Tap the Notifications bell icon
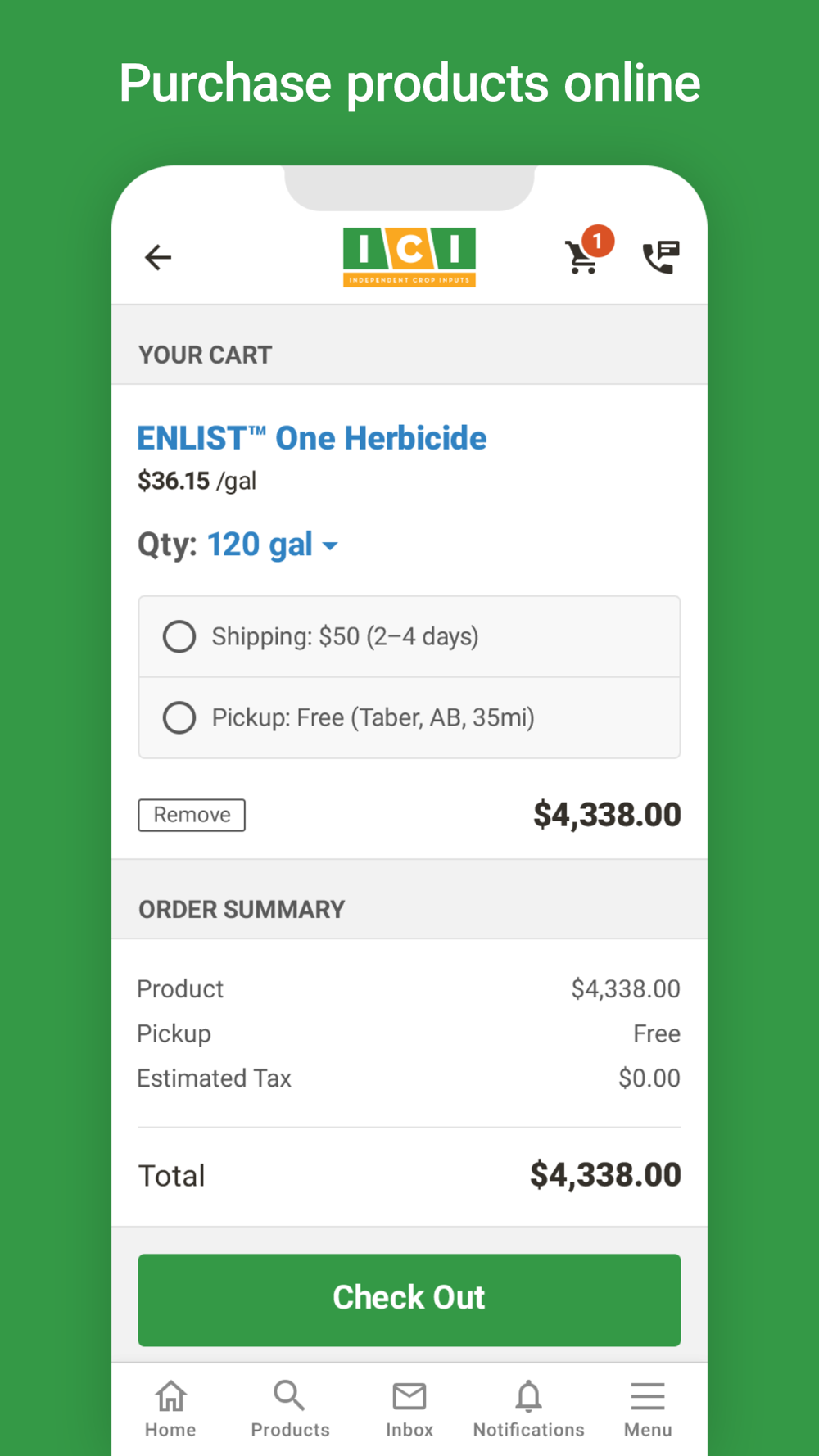 [528, 1396]
